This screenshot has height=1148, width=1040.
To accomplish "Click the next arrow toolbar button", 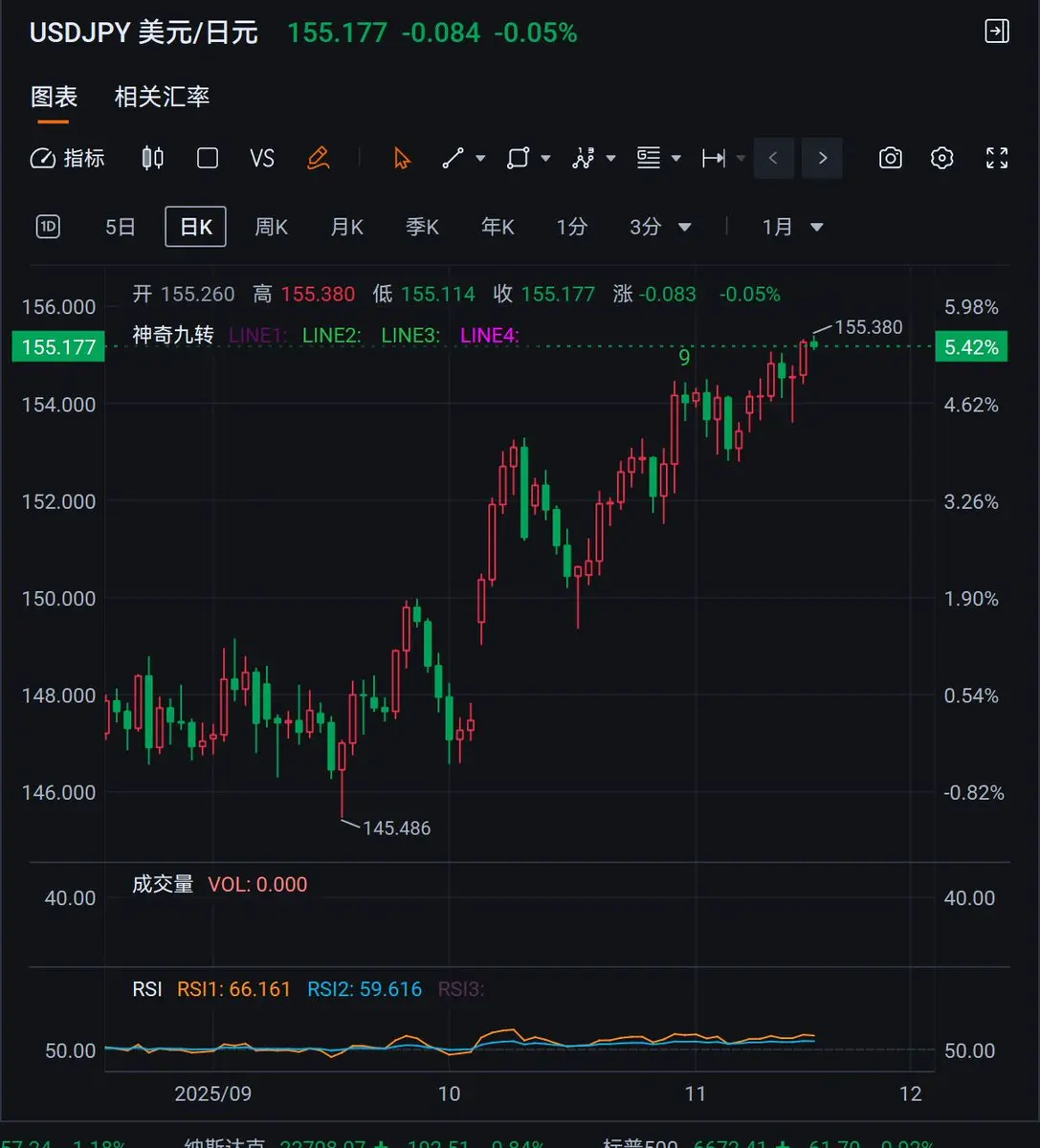I will click(x=822, y=158).
